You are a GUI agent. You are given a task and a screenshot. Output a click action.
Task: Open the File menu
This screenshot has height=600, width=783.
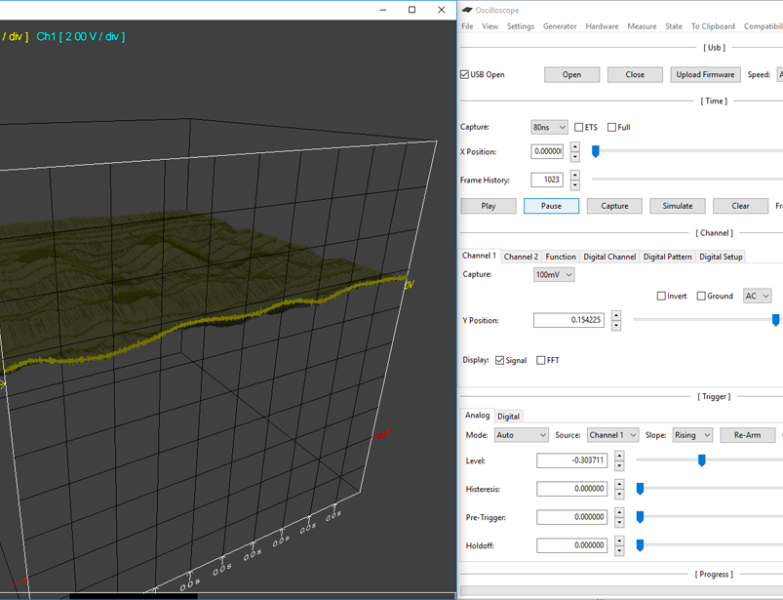[x=467, y=26]
